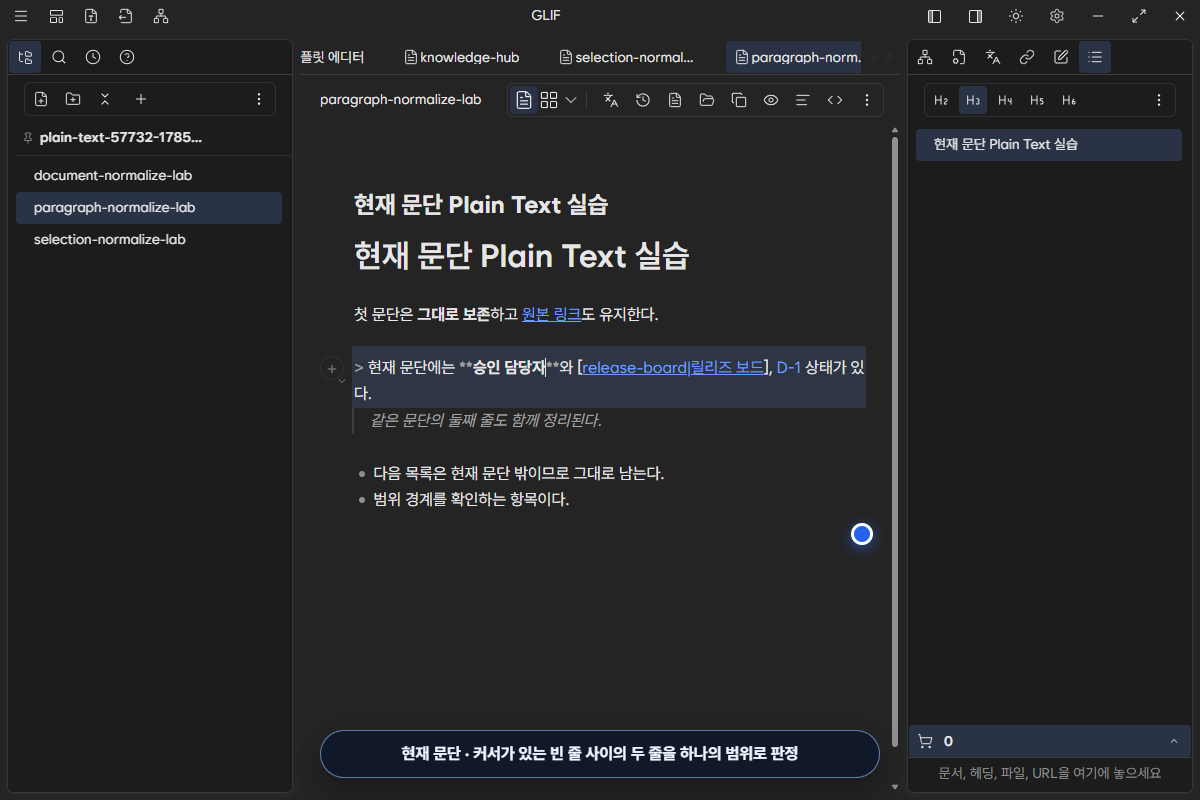The width and height of the screenshot is (1200, 800).
Task: Open file tree more options menu
Action: [259, 99]
